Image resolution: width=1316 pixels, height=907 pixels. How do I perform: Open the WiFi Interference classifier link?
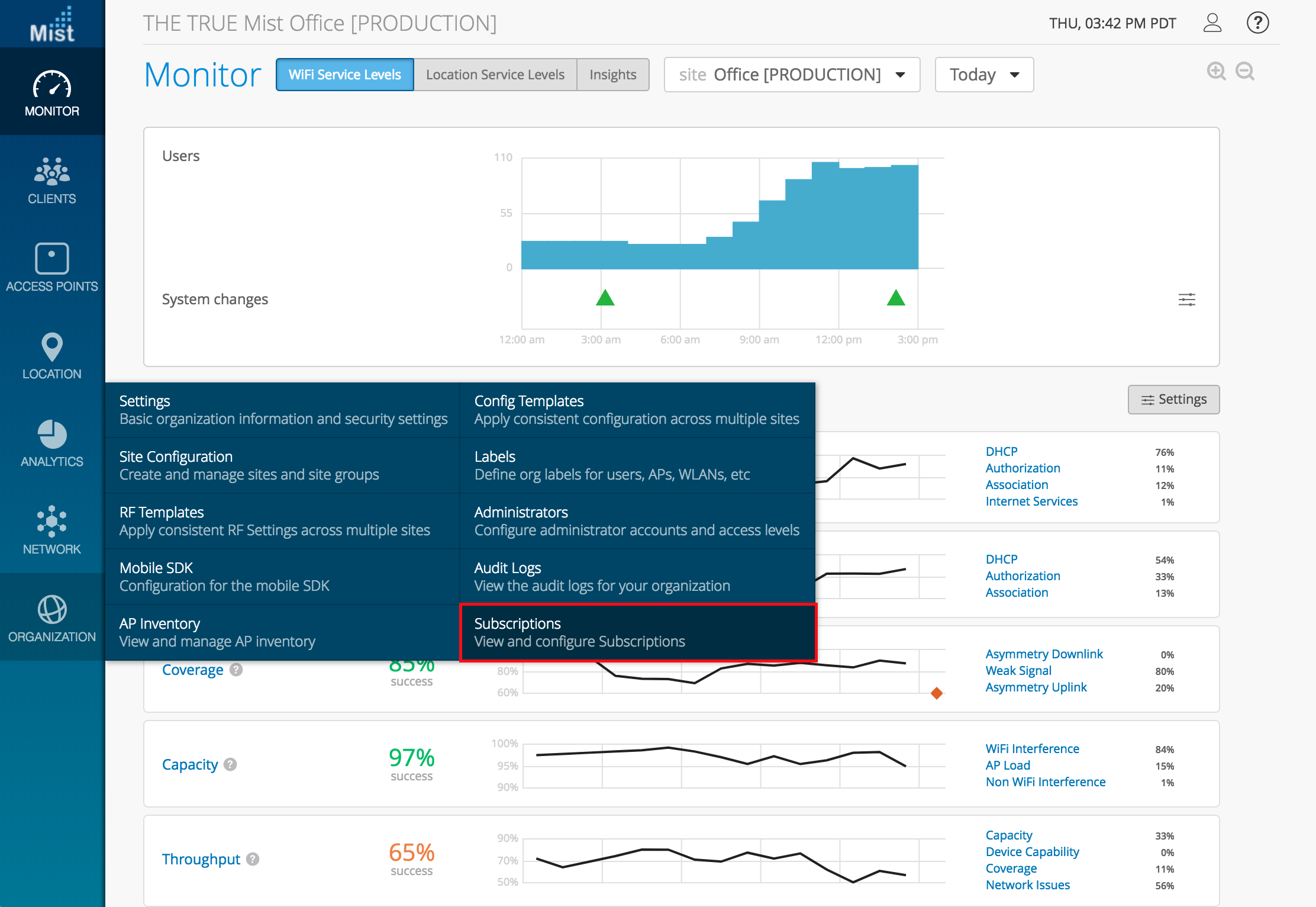[1032, 749]
